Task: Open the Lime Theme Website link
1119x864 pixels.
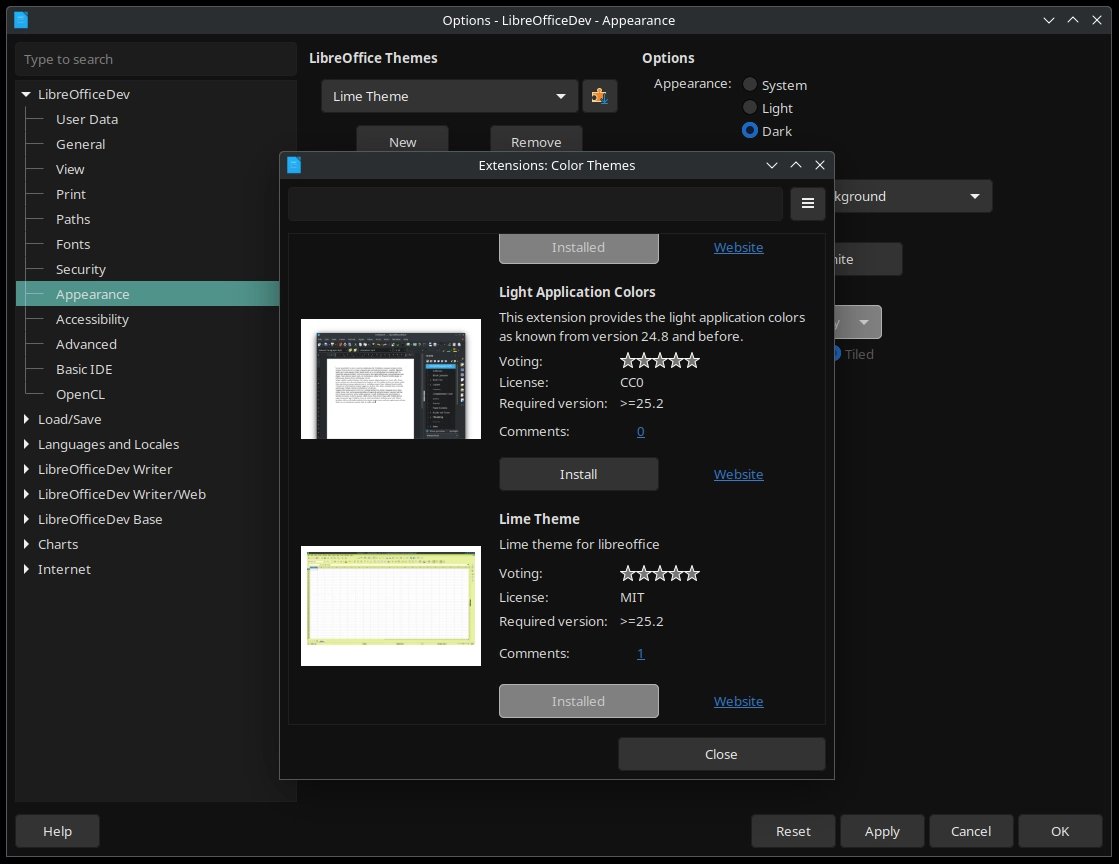Action: 738,701
